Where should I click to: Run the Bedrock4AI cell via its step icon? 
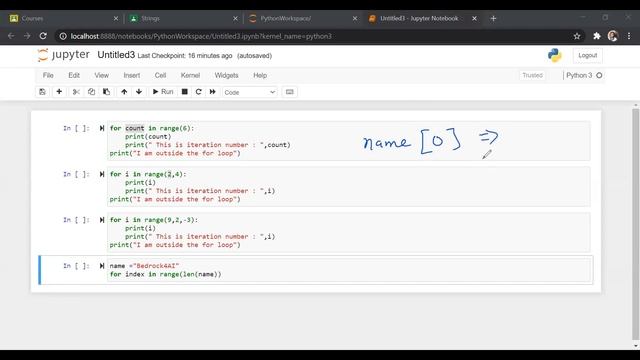click(x=102, y=266)
